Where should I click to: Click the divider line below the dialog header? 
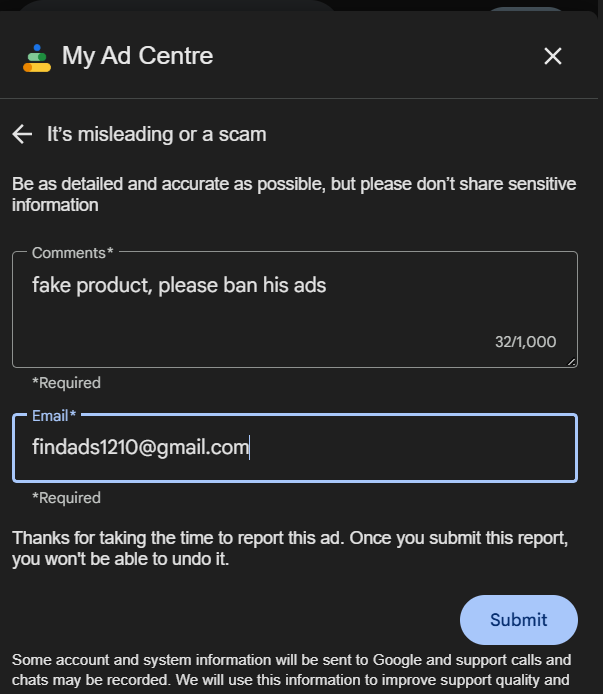click(x=301, y=99)
